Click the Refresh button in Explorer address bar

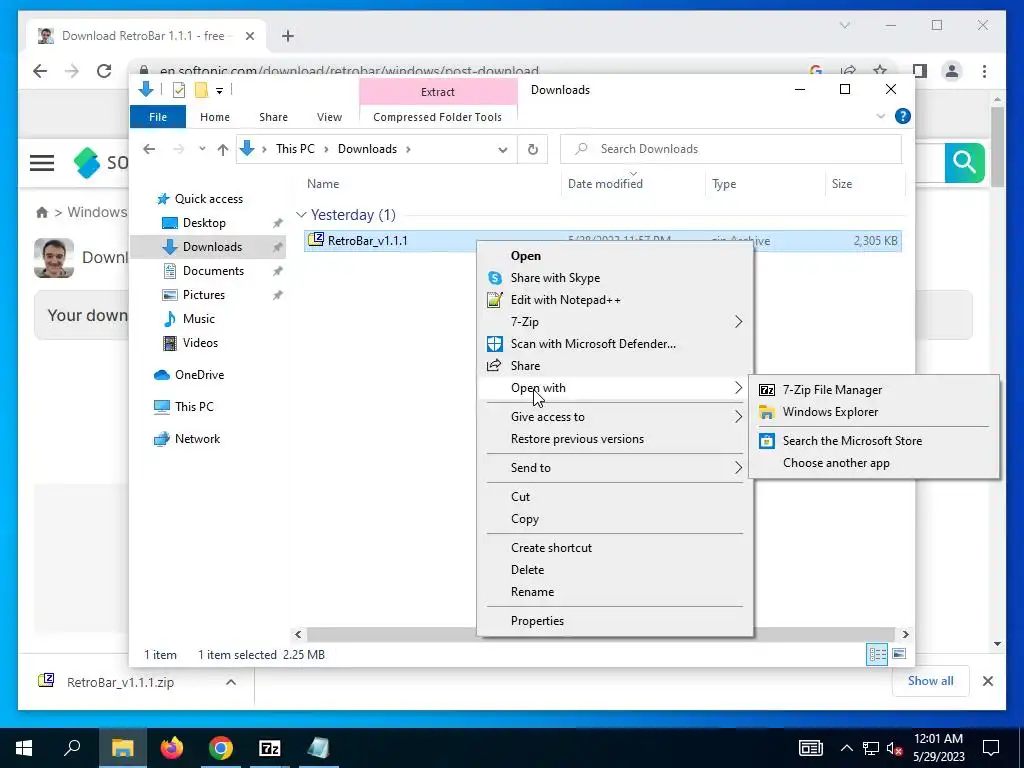tap(533, 150)
